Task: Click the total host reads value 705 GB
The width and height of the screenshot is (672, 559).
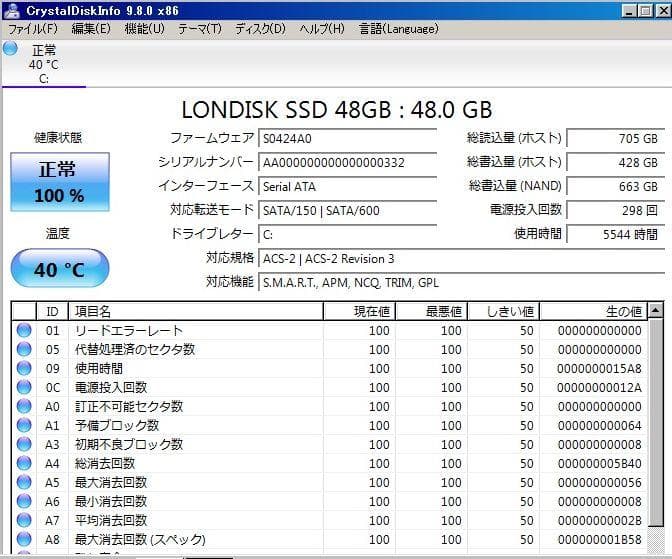Action: (x=615, y=138)
